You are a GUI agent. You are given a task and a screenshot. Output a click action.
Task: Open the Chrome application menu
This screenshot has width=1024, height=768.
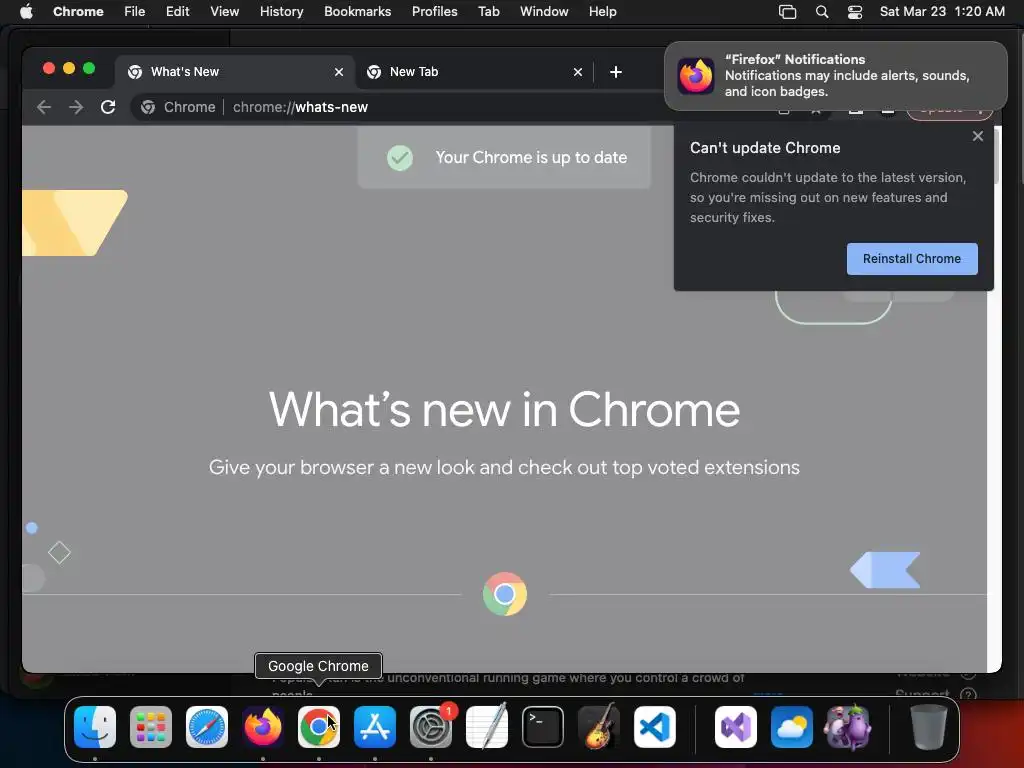pyautogui.click(x=78, y=12)
